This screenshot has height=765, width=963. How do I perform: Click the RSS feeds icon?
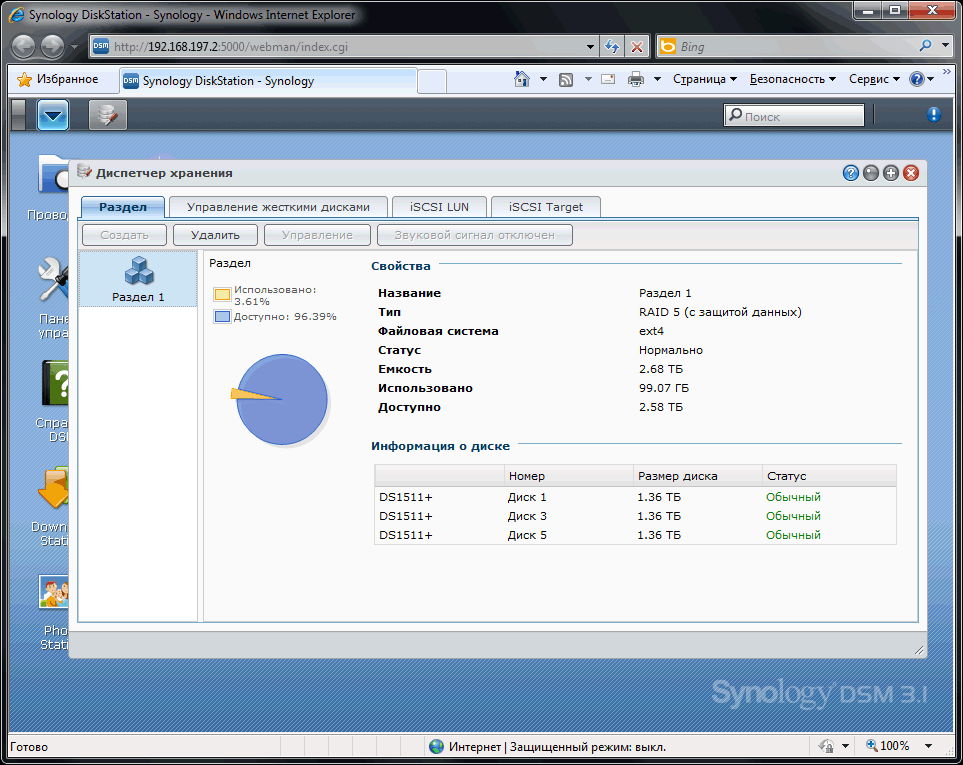[566, 79]
